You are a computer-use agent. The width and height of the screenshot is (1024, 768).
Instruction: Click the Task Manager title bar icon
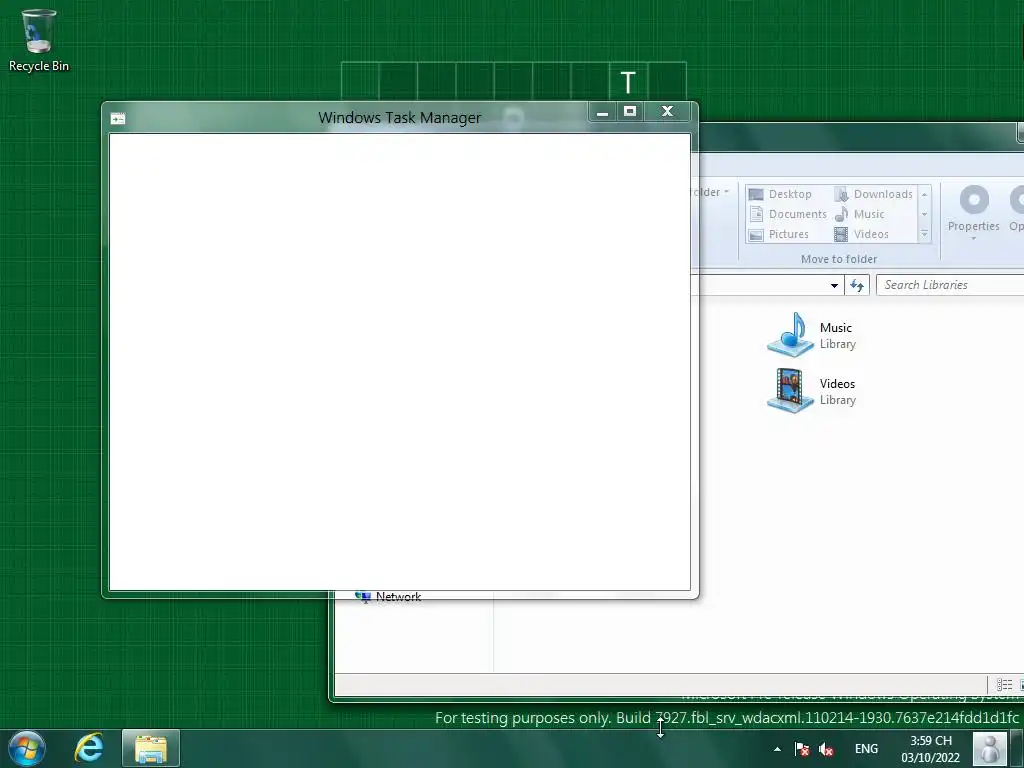[118, 119]
